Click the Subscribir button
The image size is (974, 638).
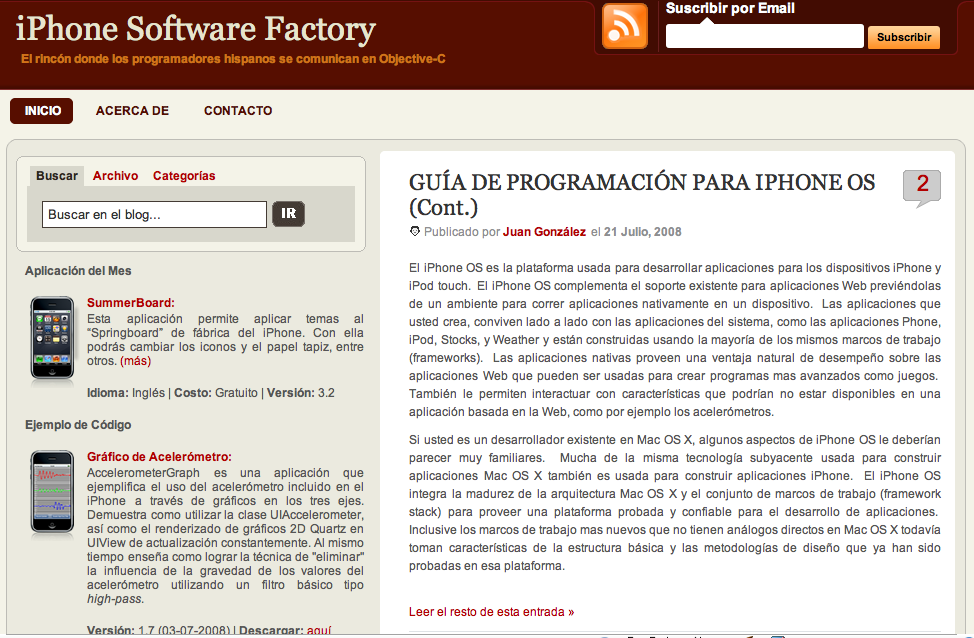point(904,37)
